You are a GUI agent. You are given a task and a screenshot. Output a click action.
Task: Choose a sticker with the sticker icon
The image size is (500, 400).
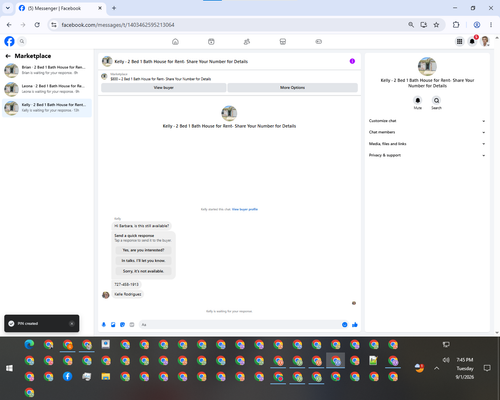(x=122, y=325)
